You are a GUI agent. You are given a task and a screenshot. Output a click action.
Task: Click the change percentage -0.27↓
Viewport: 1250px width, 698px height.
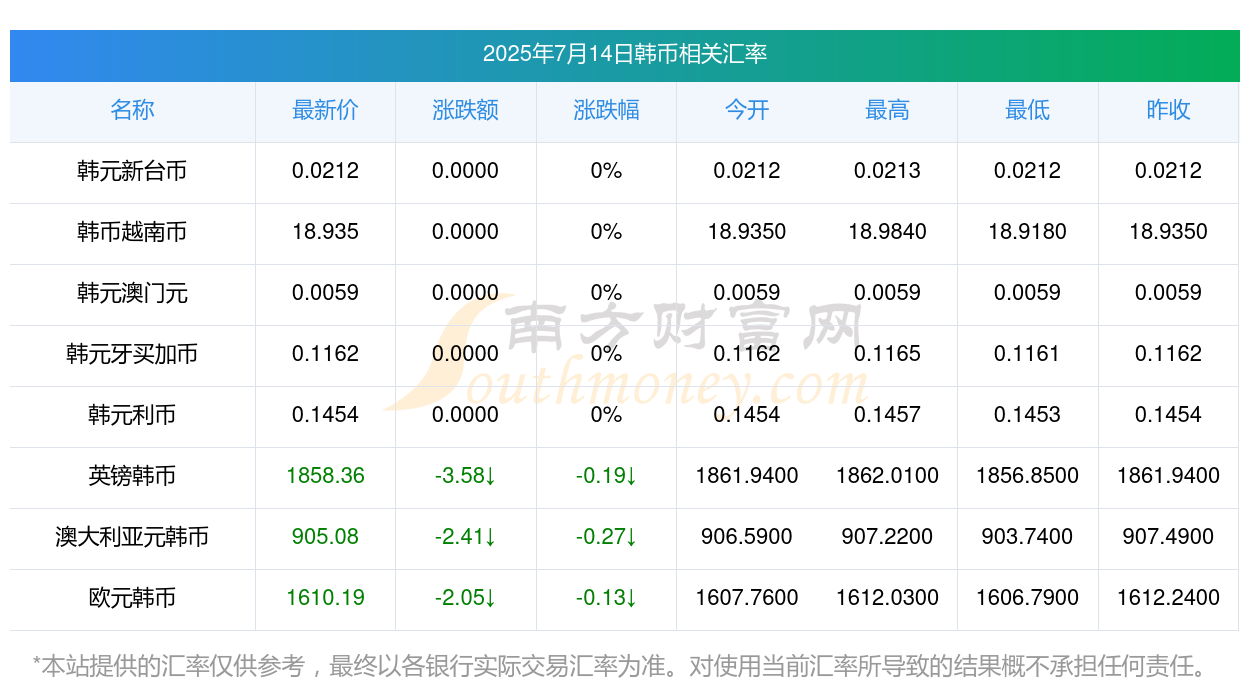click(x=606, y=537)
